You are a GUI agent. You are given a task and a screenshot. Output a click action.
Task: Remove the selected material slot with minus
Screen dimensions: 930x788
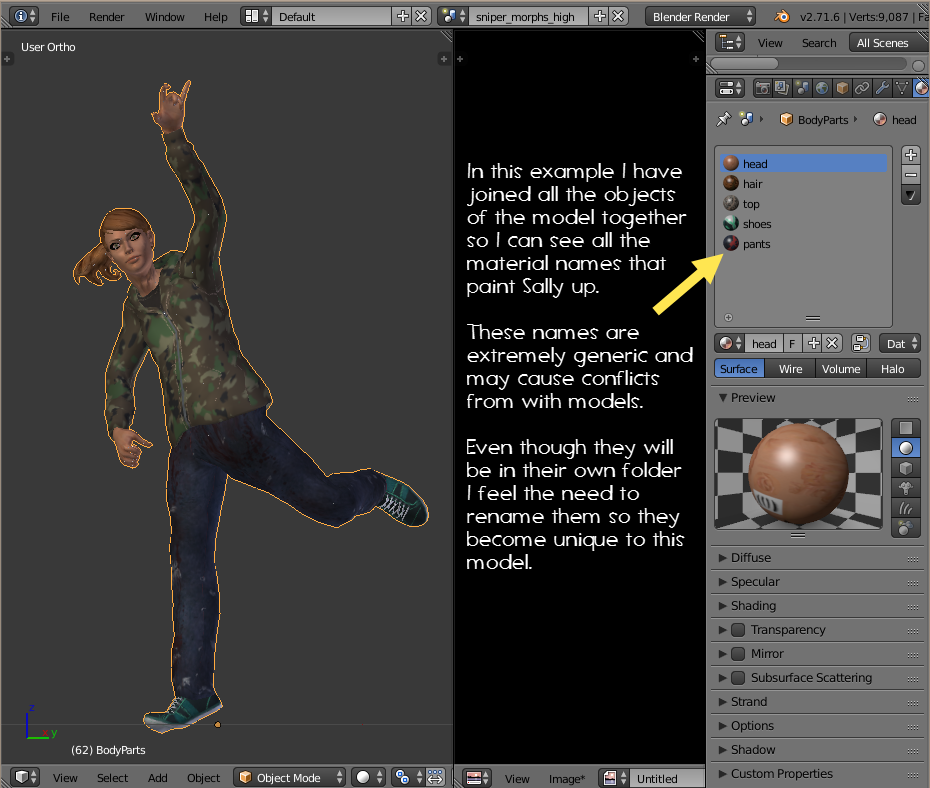pos(910,175)
